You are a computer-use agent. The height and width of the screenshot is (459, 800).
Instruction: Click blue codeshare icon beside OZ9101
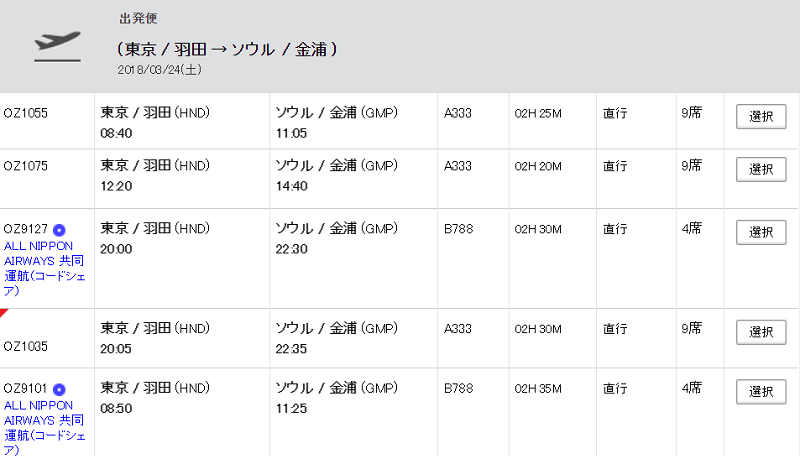click(x=59, y=390)
